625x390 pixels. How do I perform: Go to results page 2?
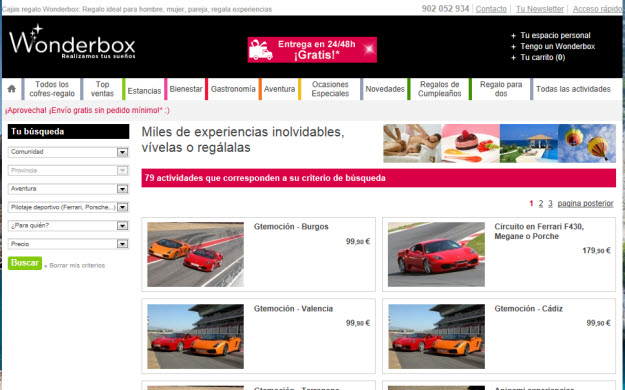pyautogui.click(x=540, y=203)
